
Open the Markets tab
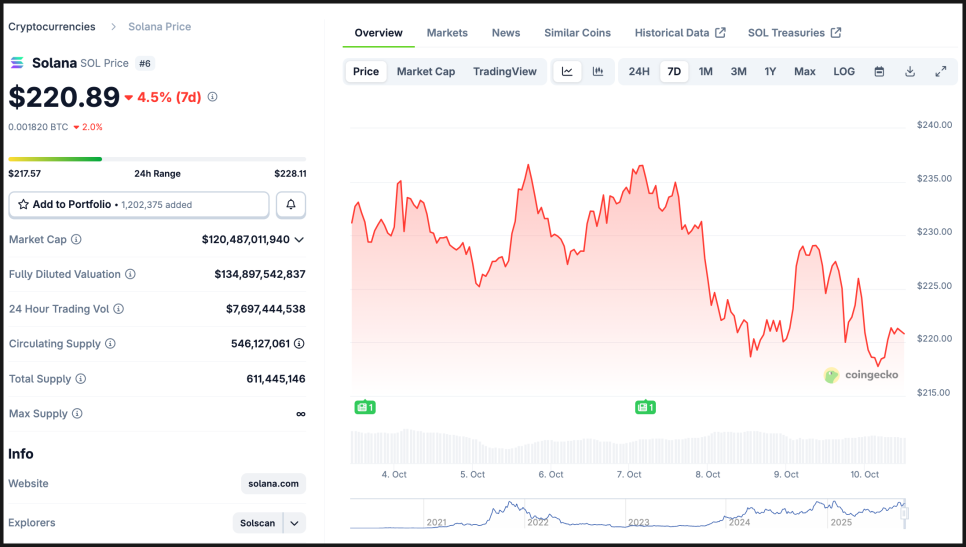click(447, 33)
